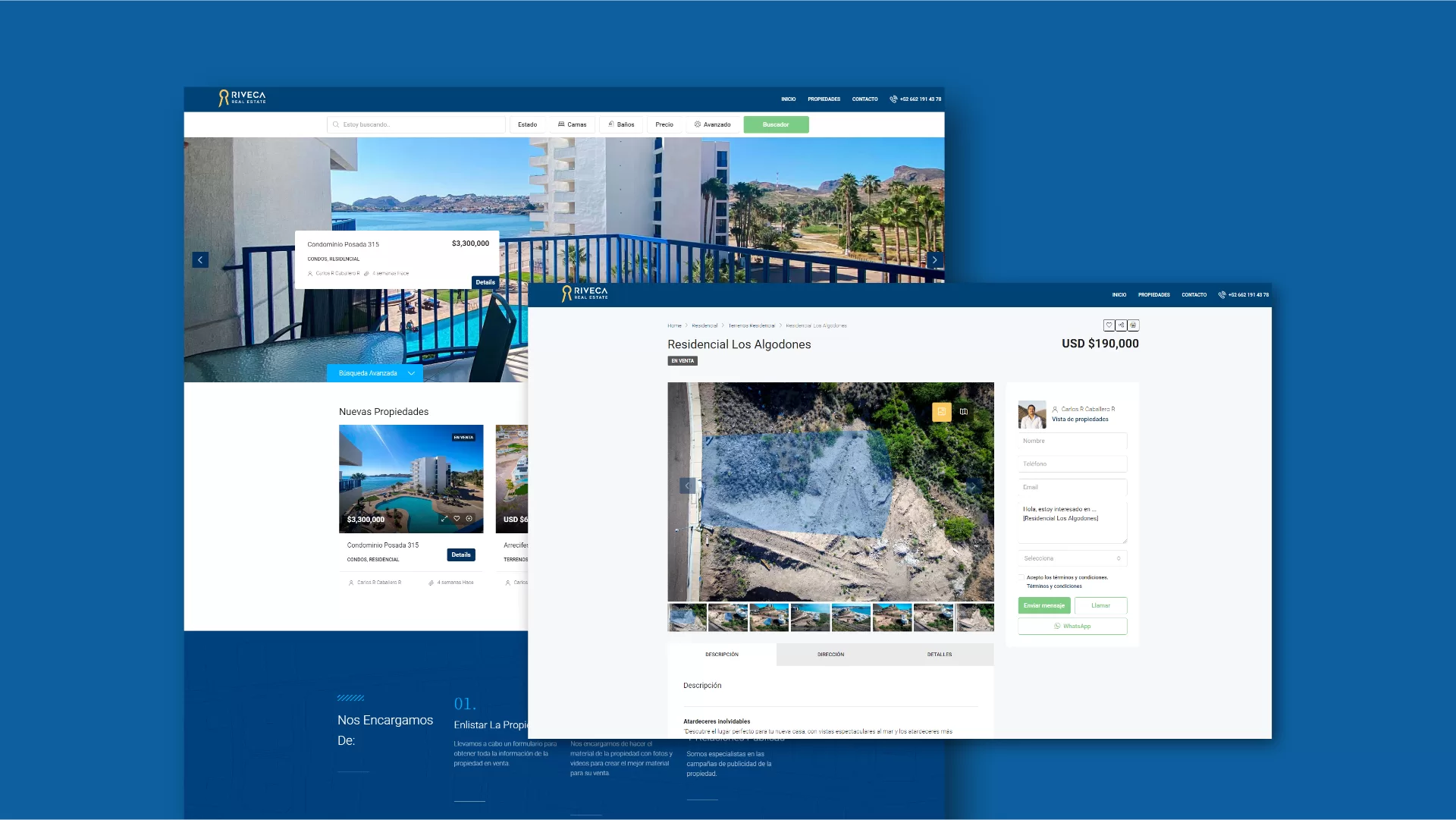Open the Selecciona dropdown in the contact form
This screenshot has width=1456, height=820.
tap(1072, 558)
